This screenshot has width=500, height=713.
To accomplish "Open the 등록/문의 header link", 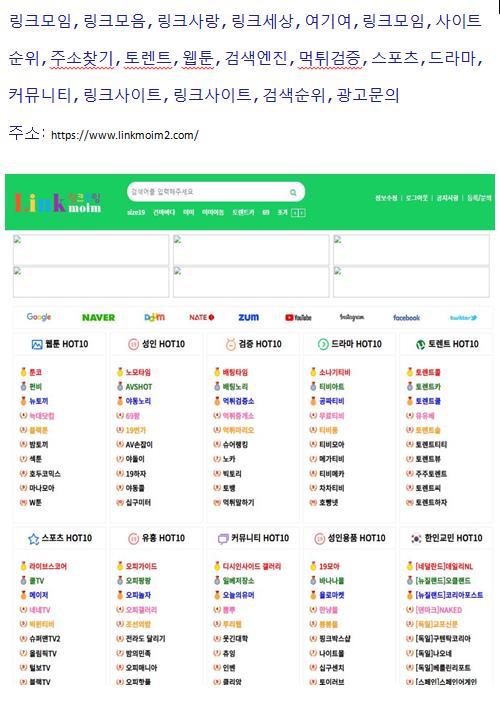I will click(479, 198).
